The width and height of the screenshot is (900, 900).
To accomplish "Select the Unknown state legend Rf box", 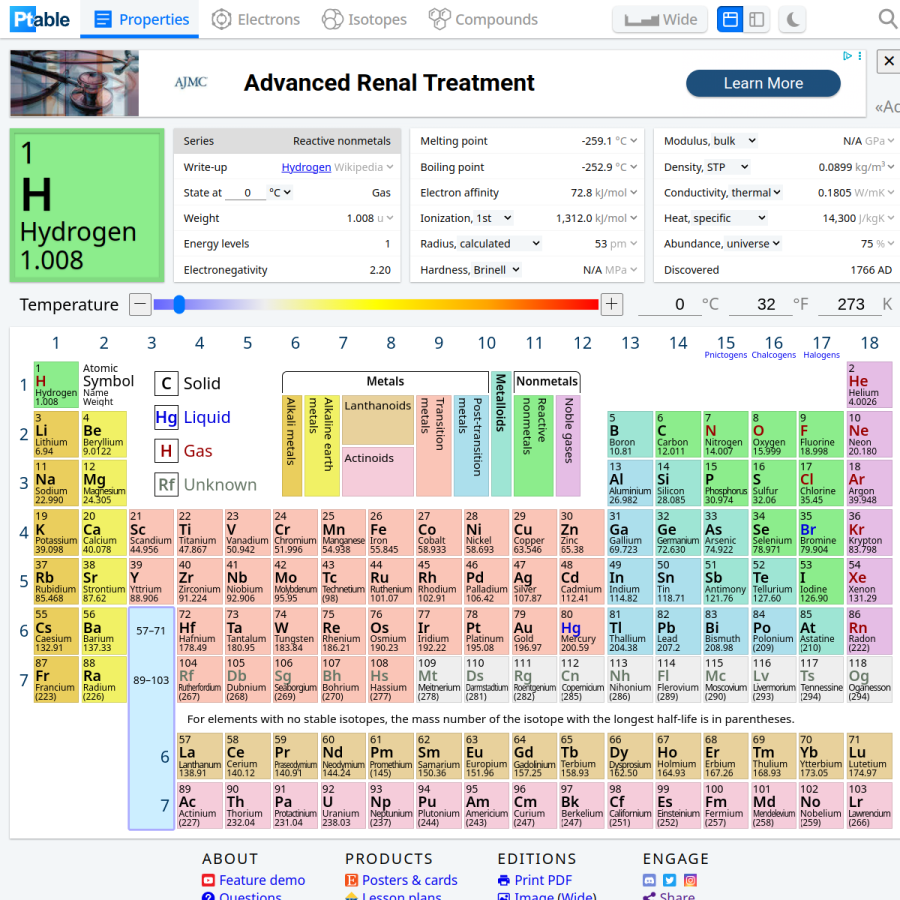I will click(x=166, y=485).
